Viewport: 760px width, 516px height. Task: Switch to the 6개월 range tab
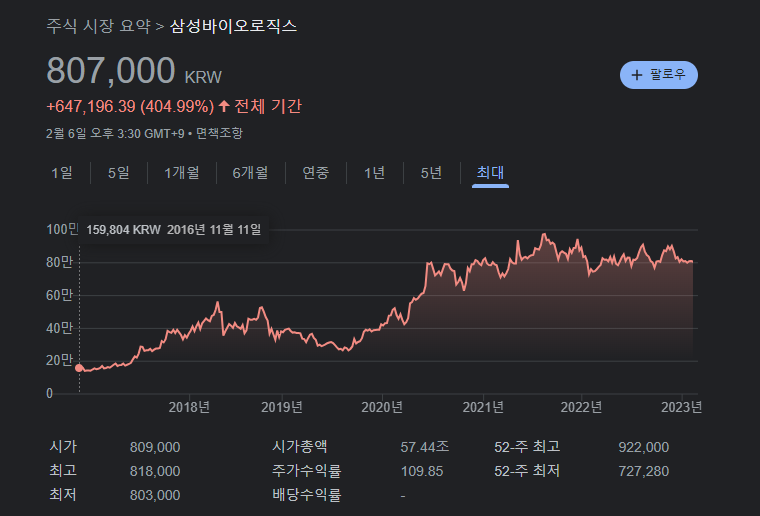point(250,172)
